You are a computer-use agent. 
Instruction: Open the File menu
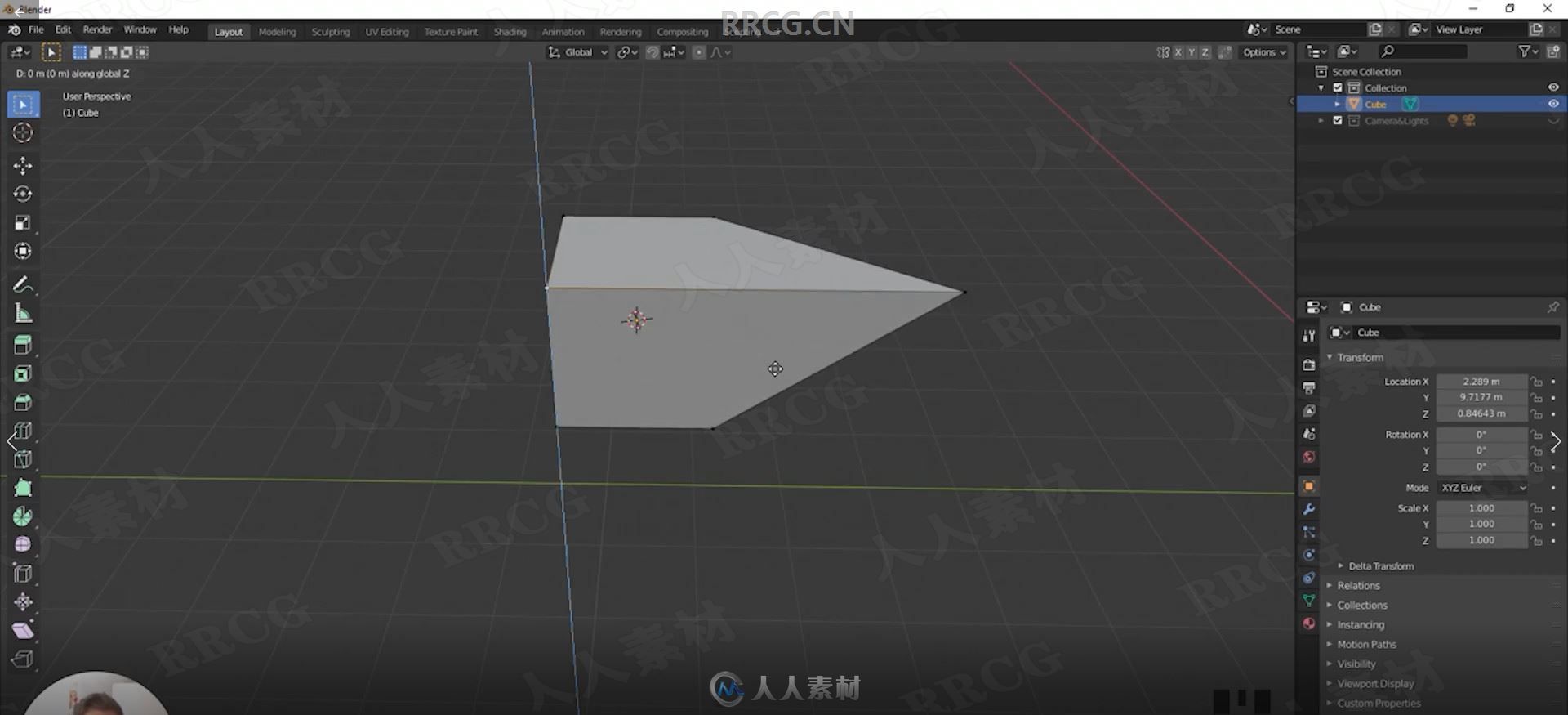click(36, 29)
